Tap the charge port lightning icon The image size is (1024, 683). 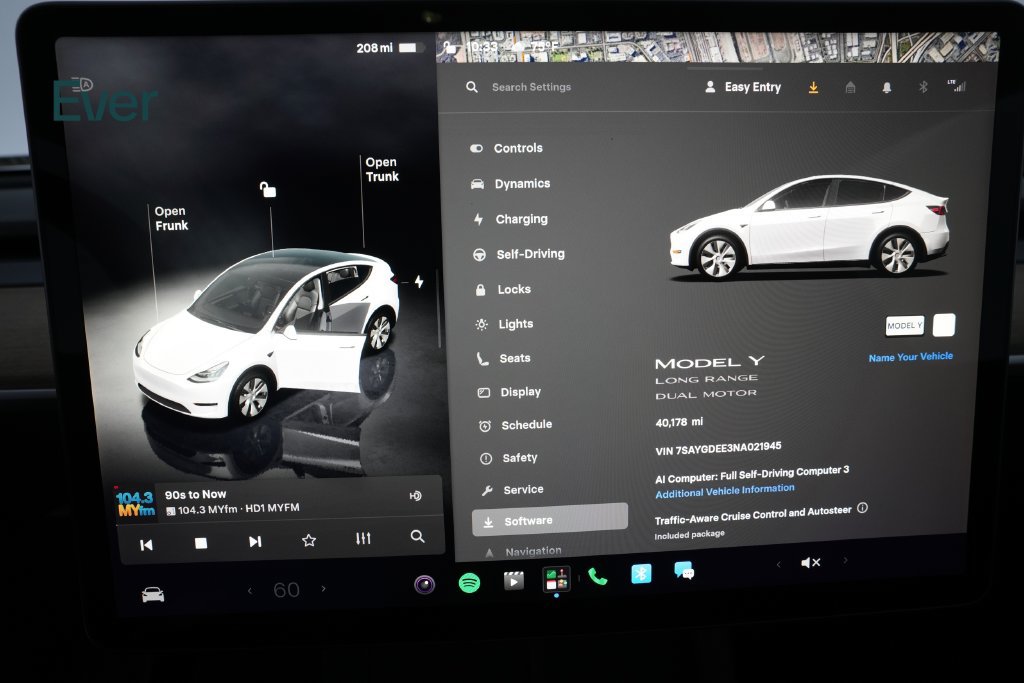(419, 281)
